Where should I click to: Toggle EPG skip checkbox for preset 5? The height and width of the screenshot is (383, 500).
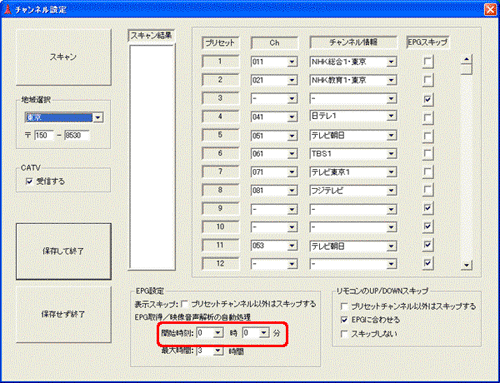click(428, 136)
